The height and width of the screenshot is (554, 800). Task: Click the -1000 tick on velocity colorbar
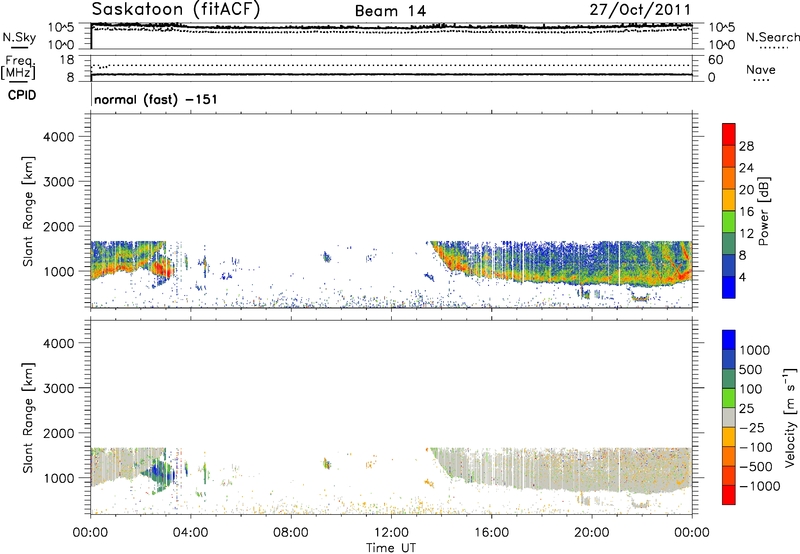[759, 486]
